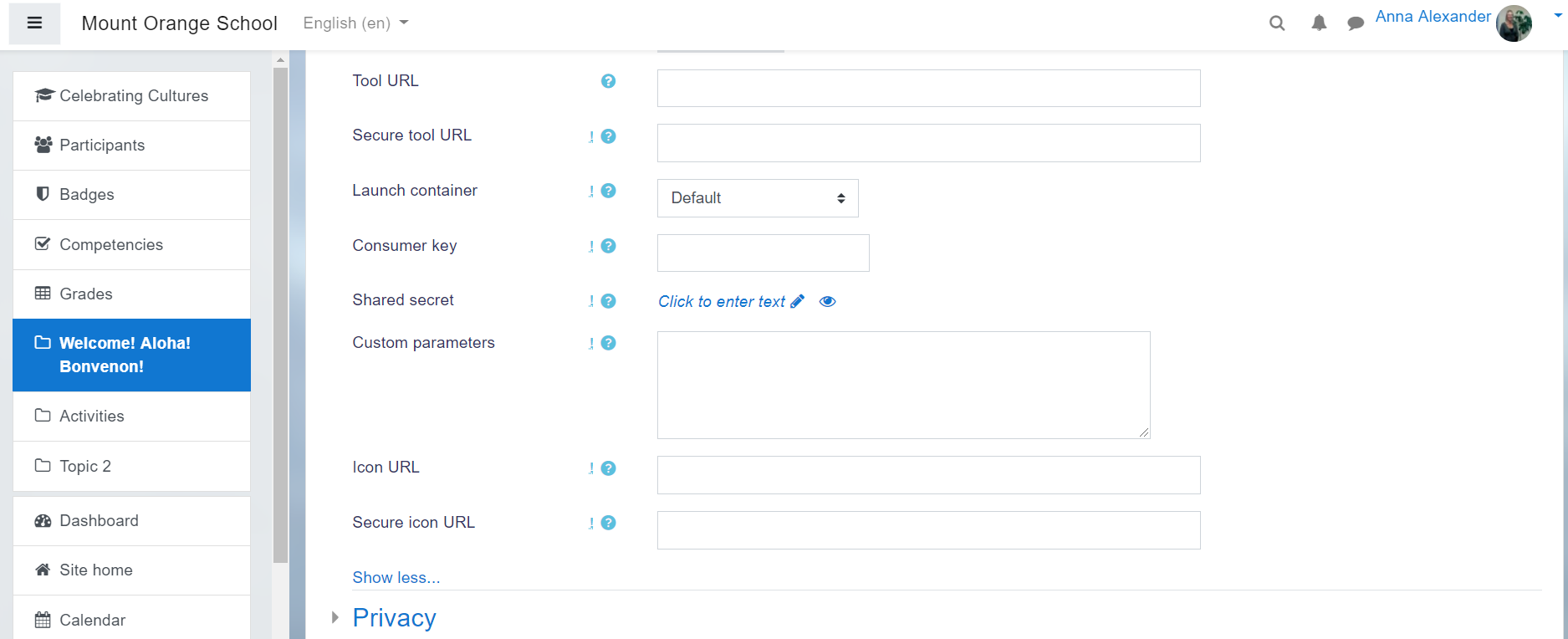Click into the Tool URL field

(928, 89)
